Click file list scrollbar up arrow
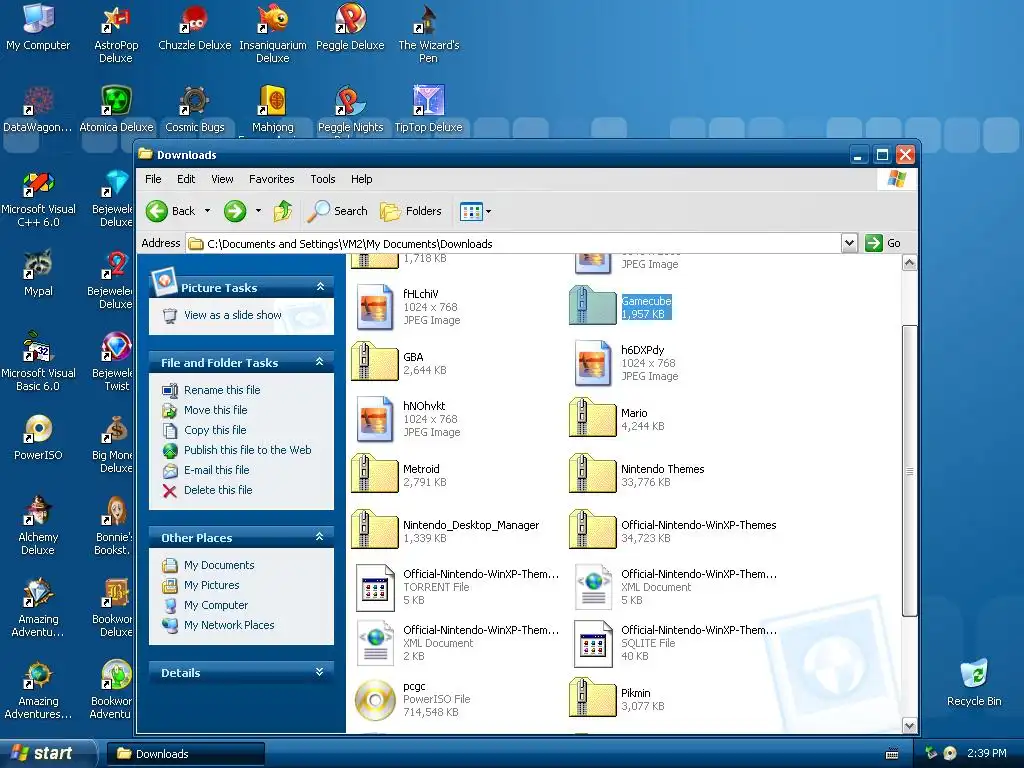This screenshot has width=1024, height=768. (909, 263)
